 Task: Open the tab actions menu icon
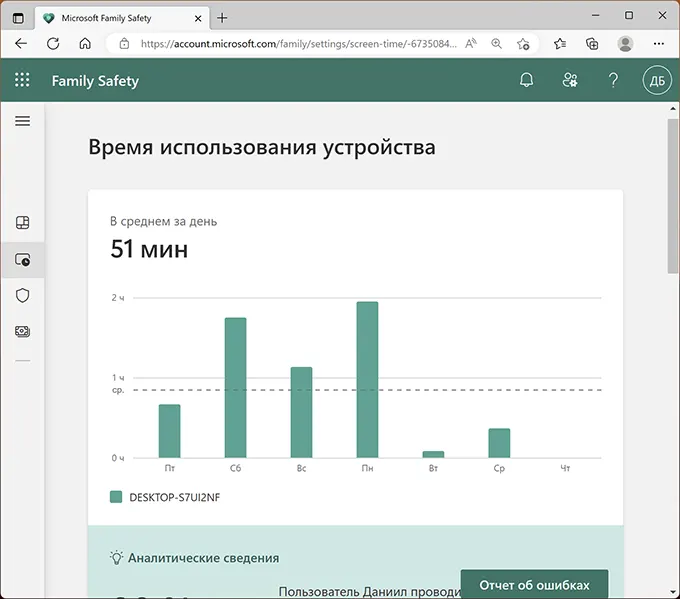click(x=18, y=18)
